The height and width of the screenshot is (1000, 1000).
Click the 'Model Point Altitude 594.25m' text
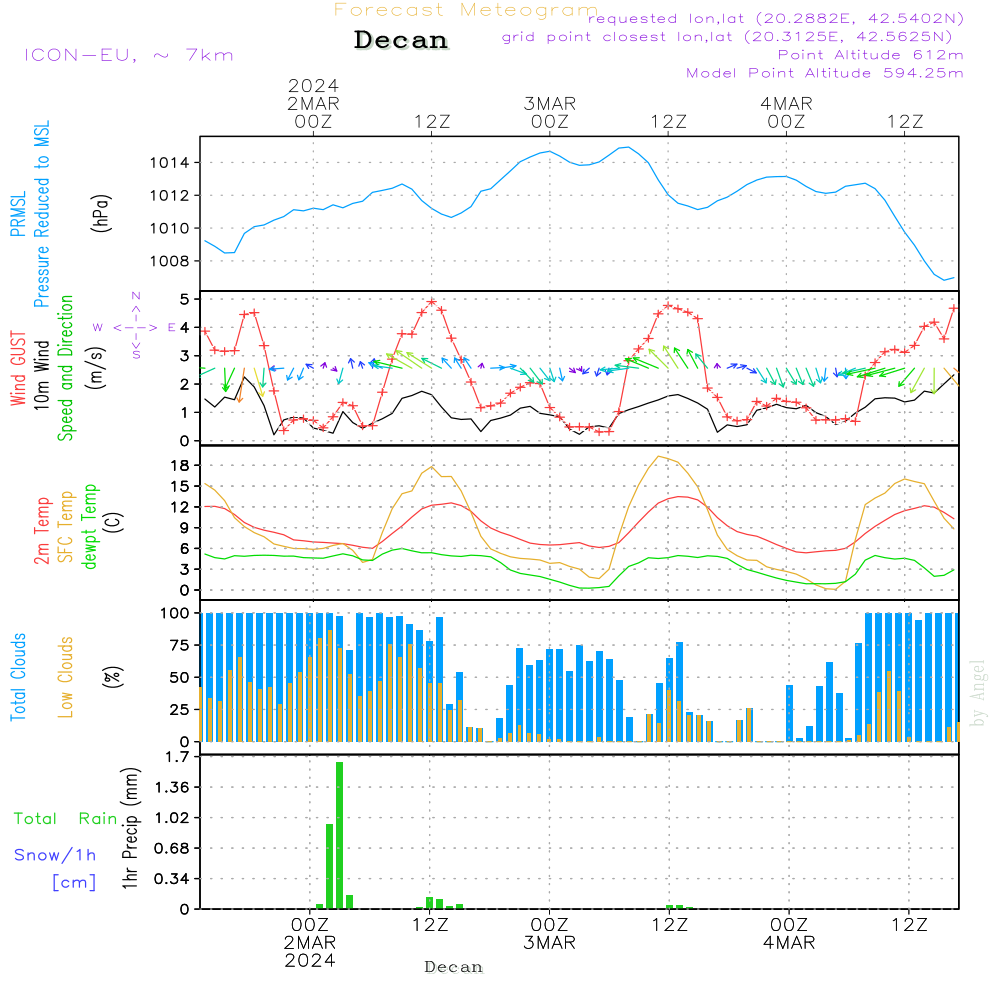(825, 73)
